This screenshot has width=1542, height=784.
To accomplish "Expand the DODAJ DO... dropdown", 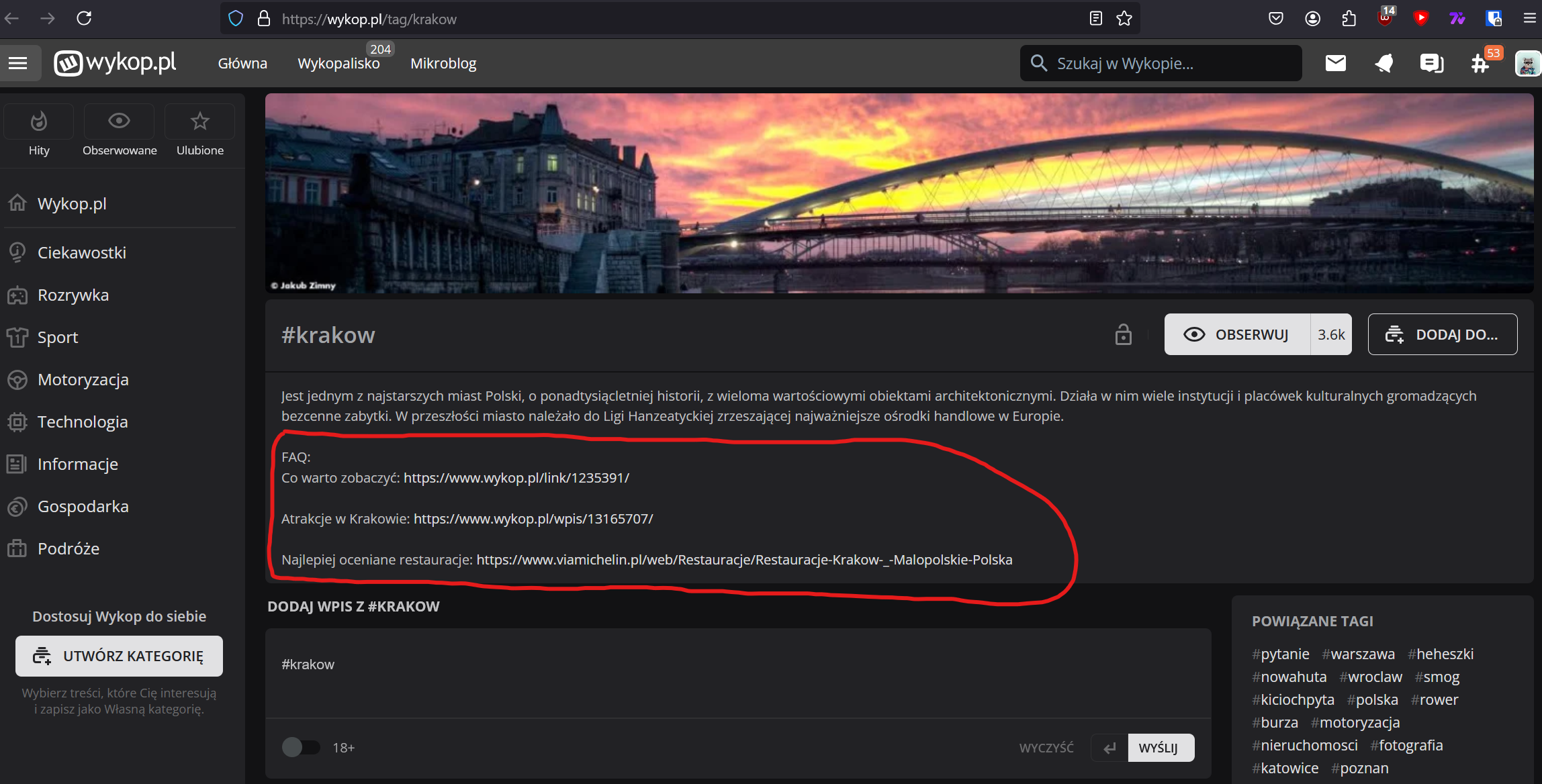I will [1442, 334].
